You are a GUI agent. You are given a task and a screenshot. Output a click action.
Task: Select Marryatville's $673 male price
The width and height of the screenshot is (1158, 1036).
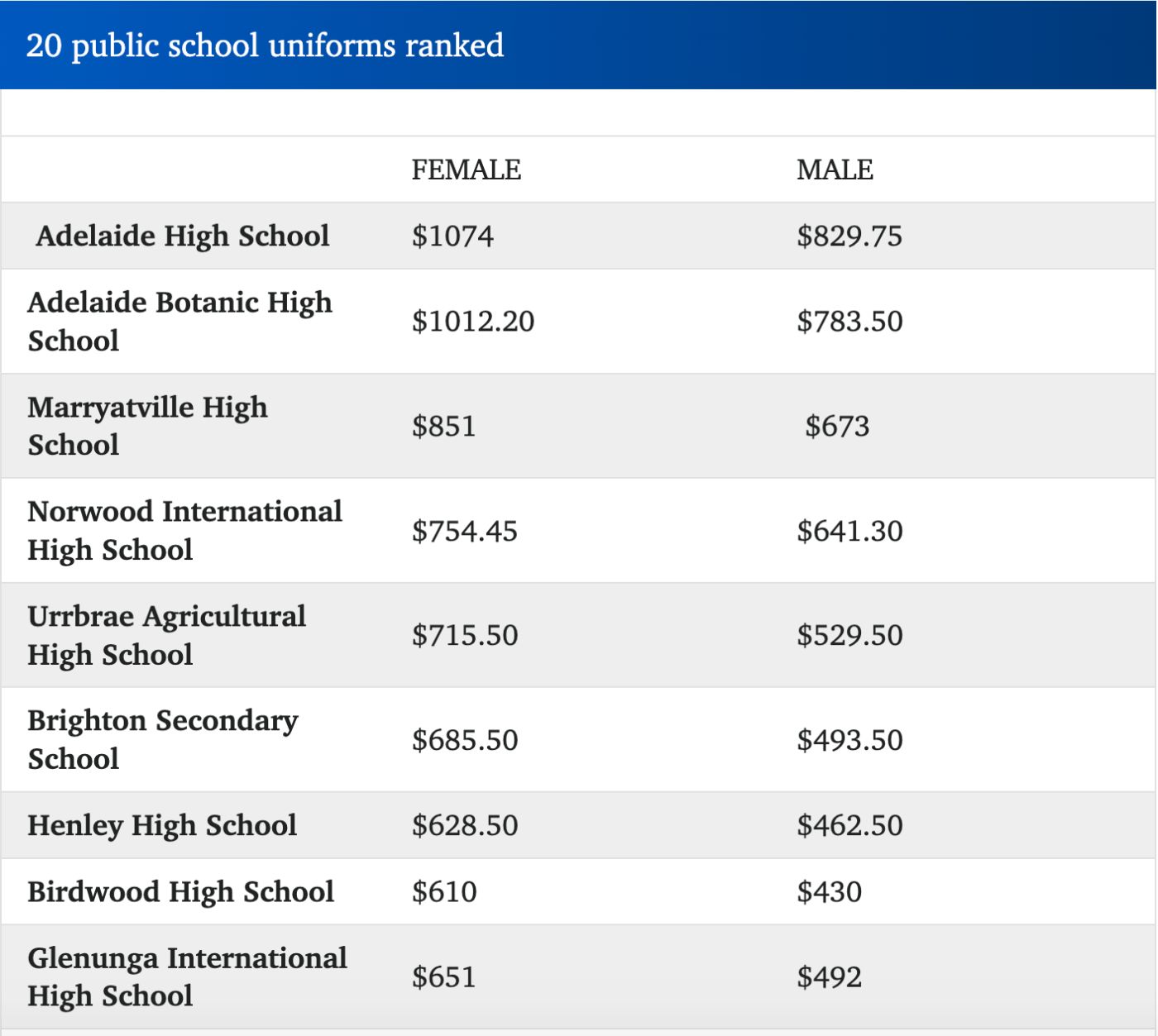click(837, 427)
